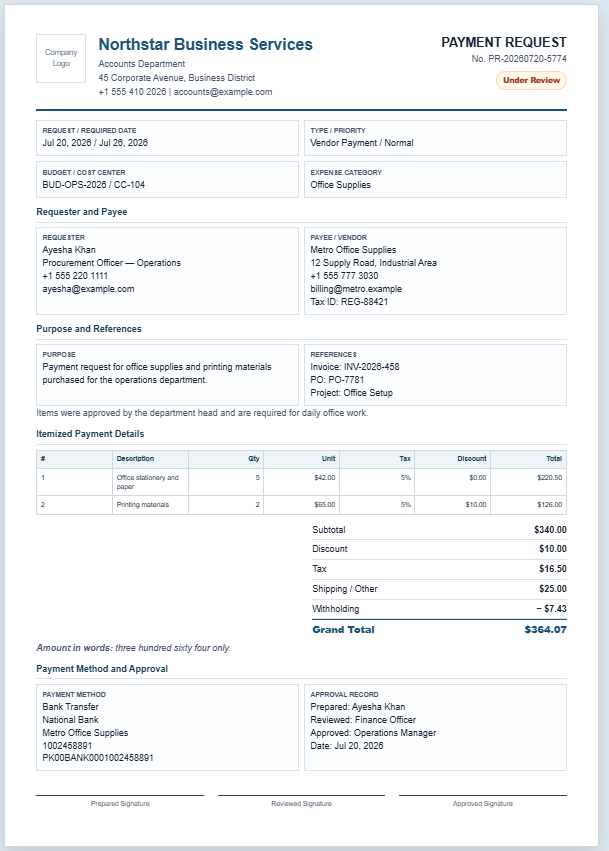Select IBAN PK00BANK0001002458891
The image size is (609, 851).
pyautogui.click(x=98, y=758)
